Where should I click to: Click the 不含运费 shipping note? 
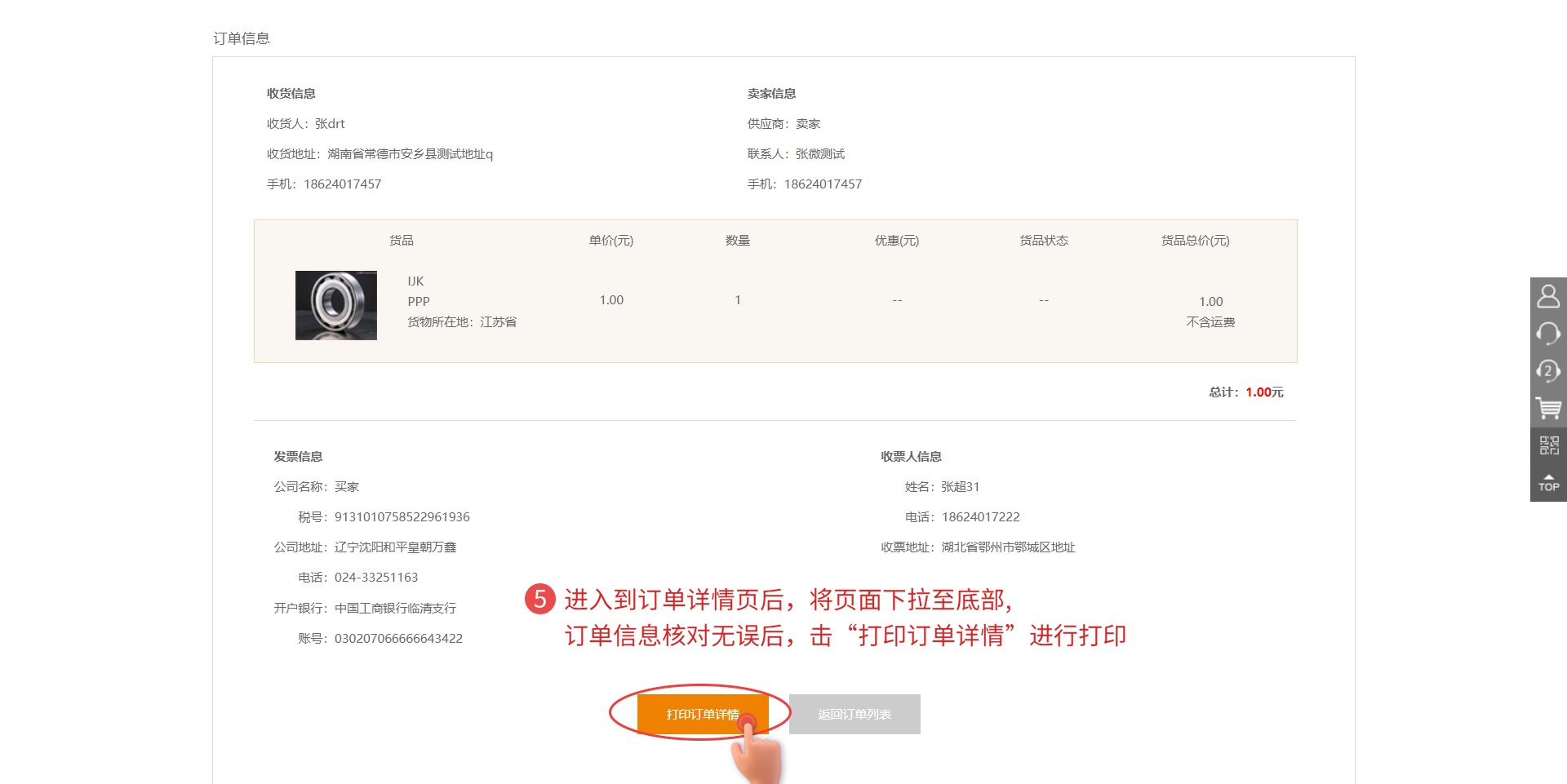(x=1210, y=322)
